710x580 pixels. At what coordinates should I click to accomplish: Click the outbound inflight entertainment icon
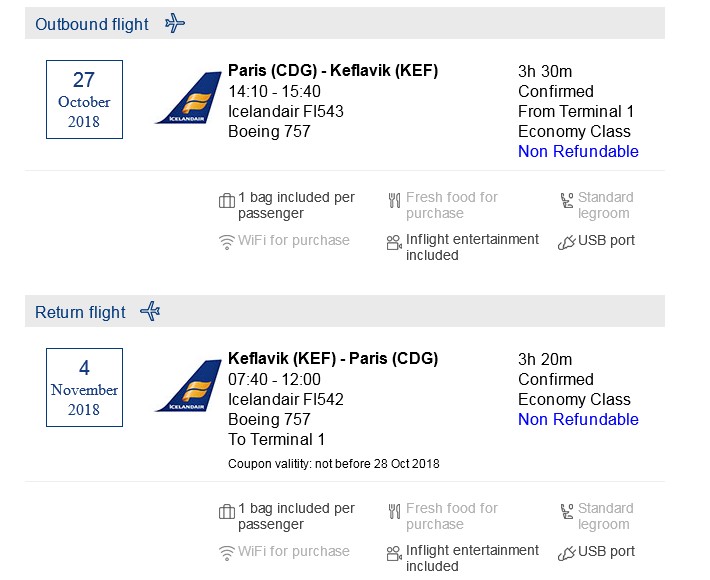click(394, 242)
